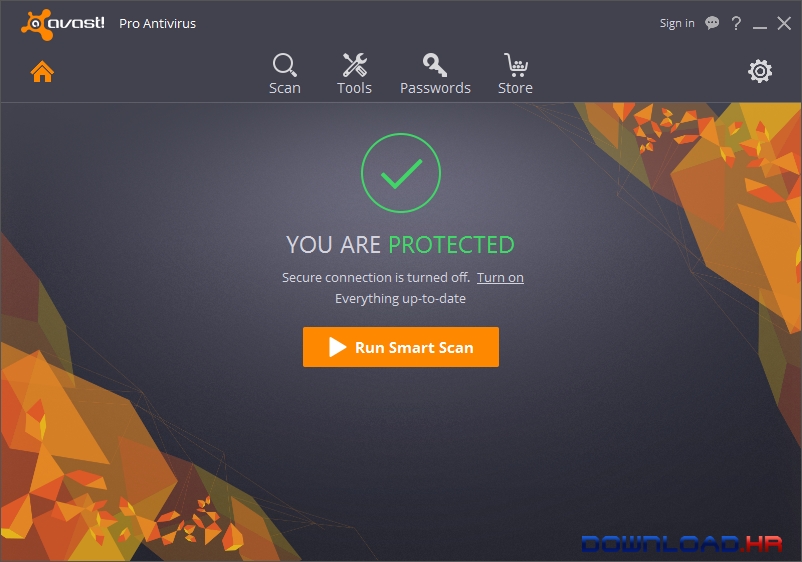
Task: Click the green checkmark status circle
Action: 401,173
